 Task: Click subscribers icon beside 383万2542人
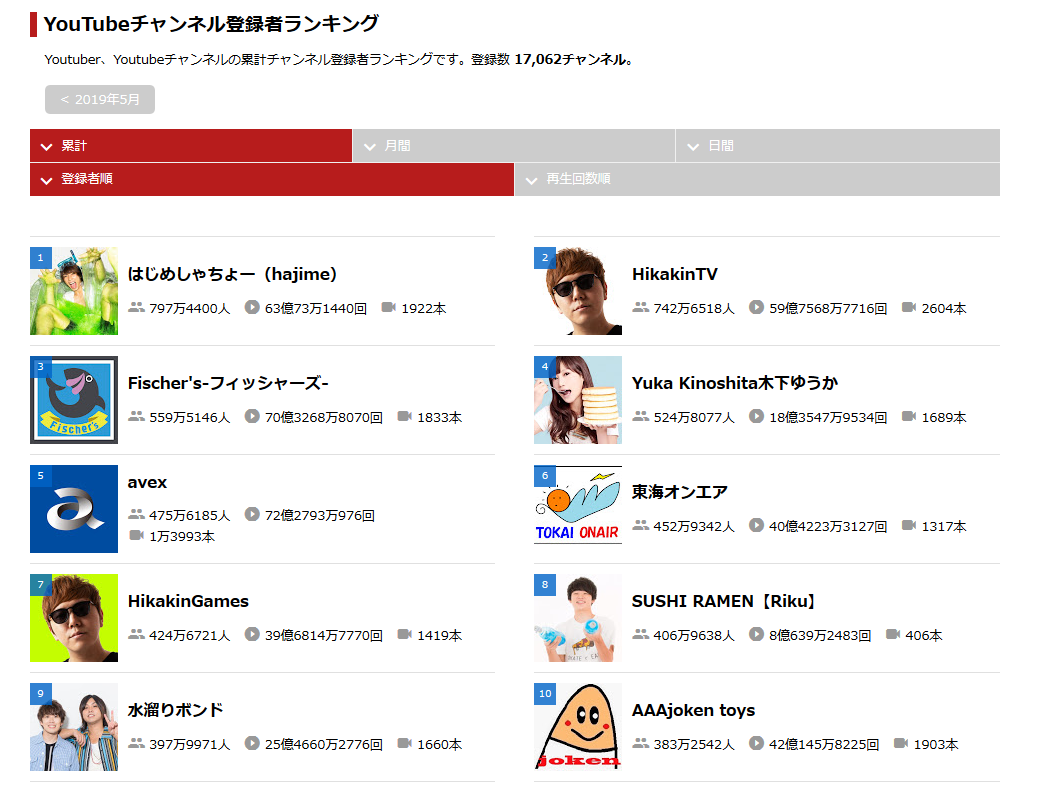640,743
